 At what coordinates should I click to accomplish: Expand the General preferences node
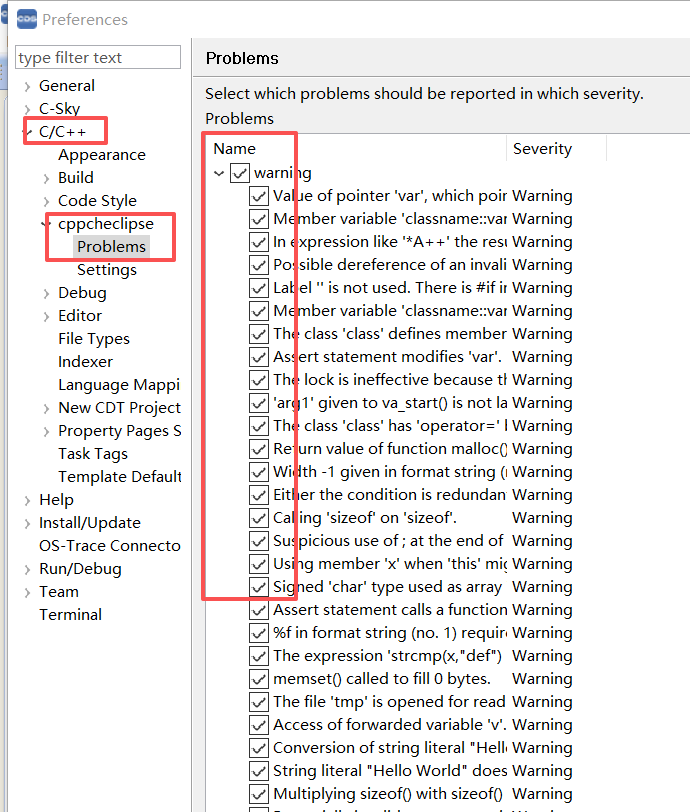pyautogui.click(x=27, y=86)
